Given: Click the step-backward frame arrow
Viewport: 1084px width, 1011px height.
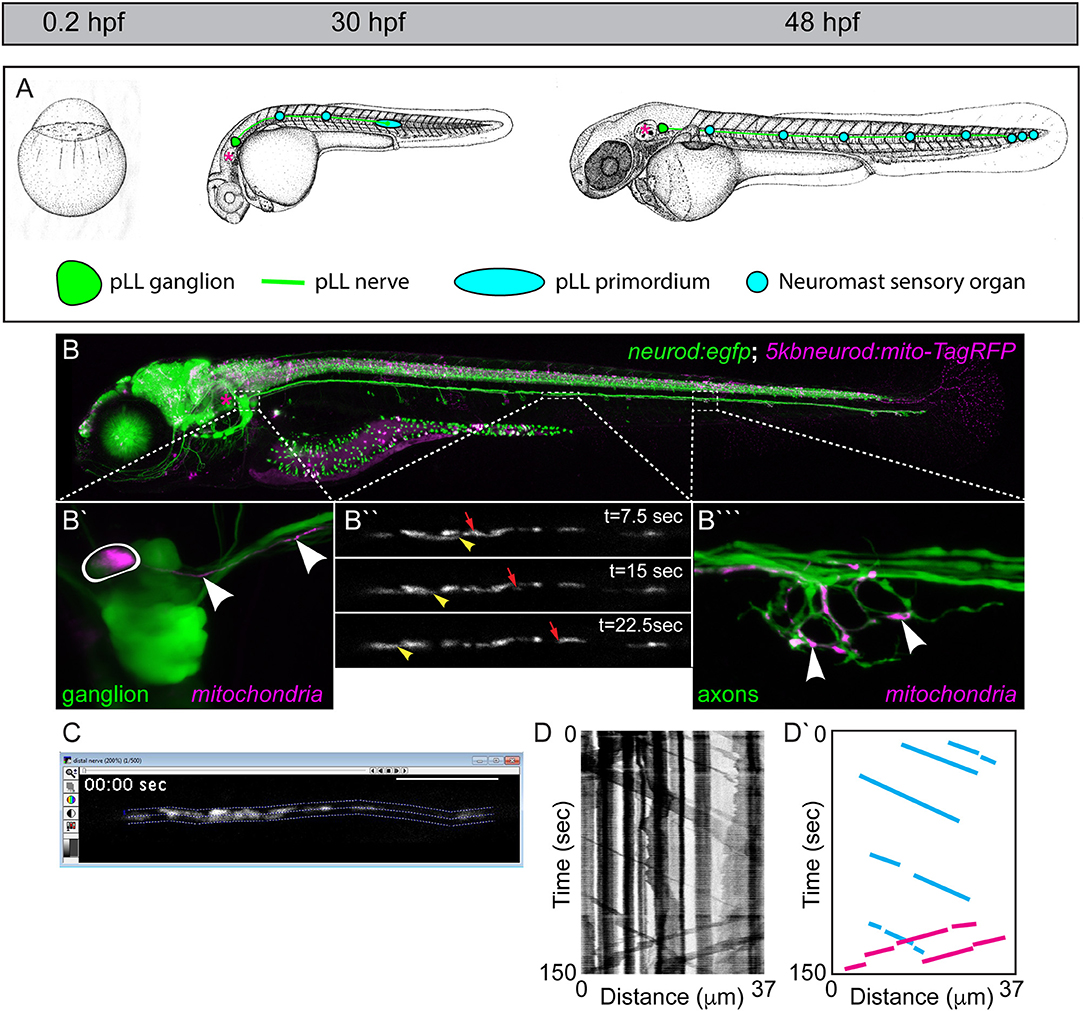Looking at the screenshot, I should (381, 770).
